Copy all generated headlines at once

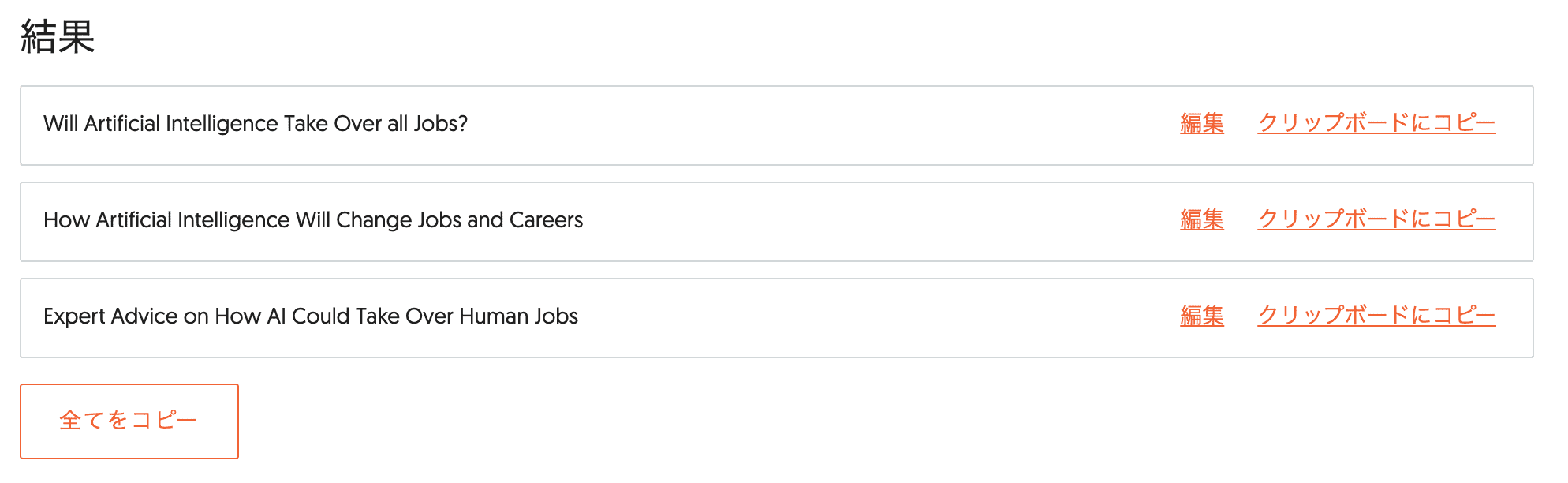point(129,421)
